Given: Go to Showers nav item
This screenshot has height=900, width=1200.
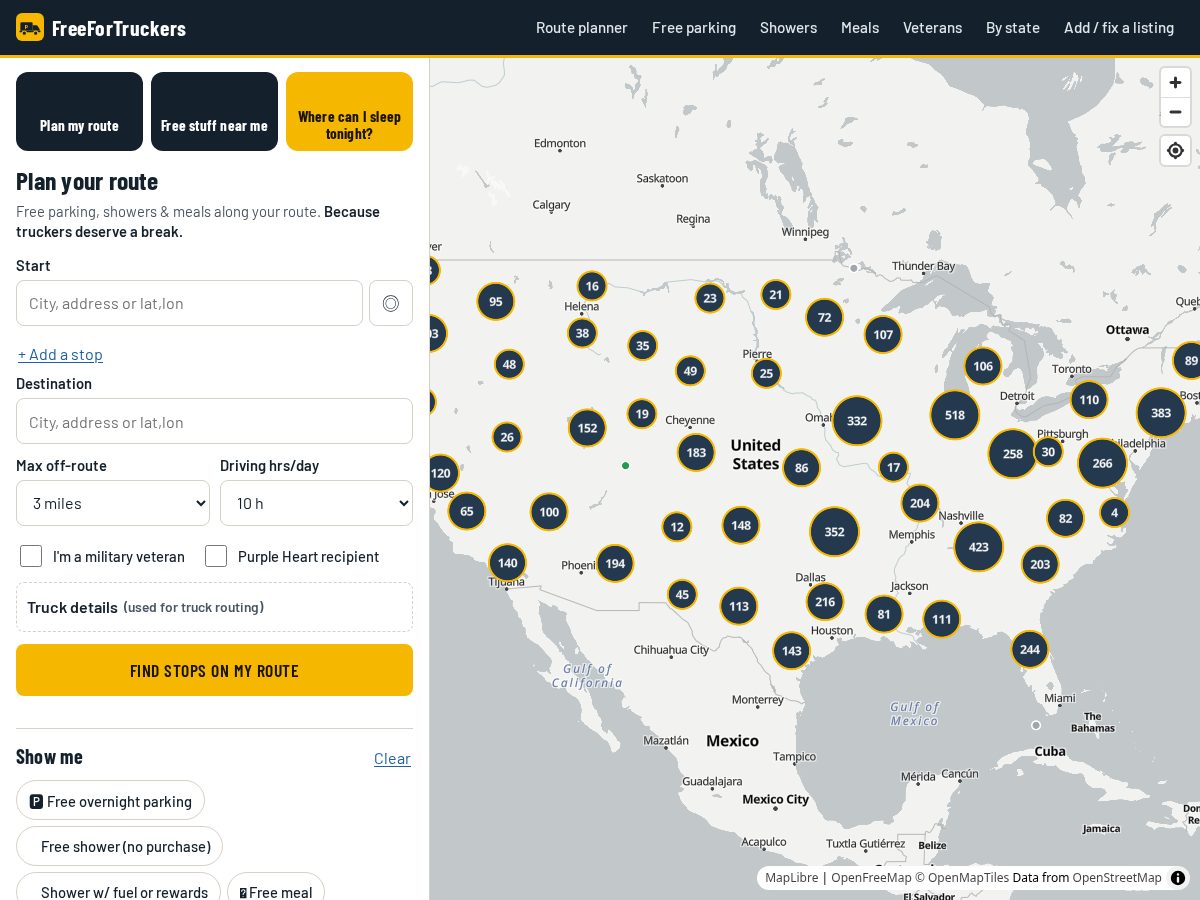Looking at the screenshot, I should 788,28.
